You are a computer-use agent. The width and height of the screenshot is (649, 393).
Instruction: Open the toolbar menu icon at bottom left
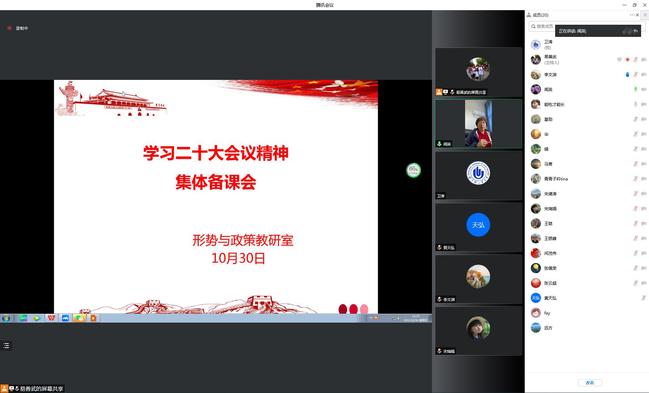coord(6,345)
